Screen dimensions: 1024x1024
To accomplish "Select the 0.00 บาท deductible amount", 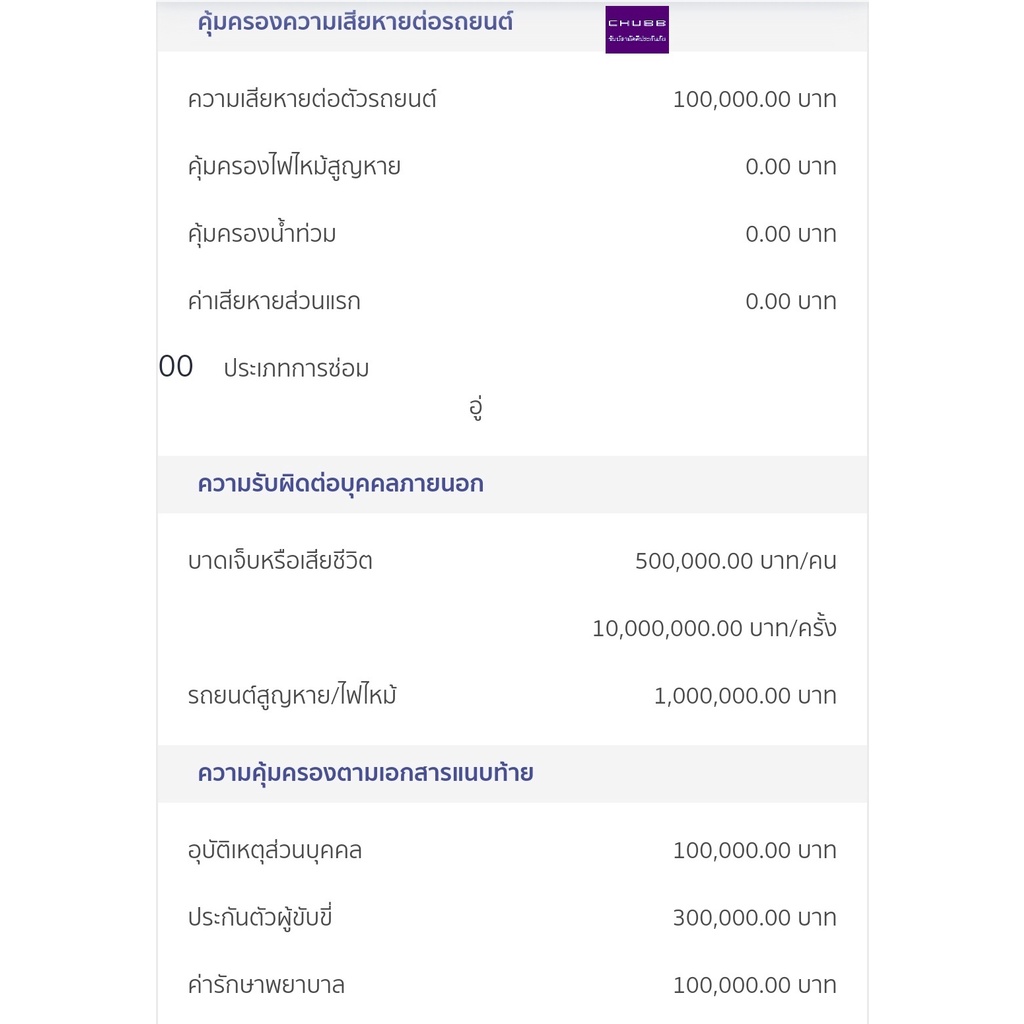I will pyautogui.click(x=791, y=302).
